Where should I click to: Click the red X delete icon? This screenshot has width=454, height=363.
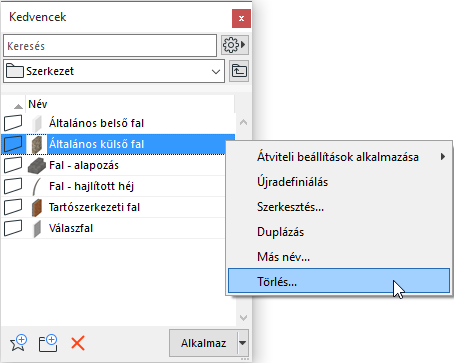[x=78, y=343]
